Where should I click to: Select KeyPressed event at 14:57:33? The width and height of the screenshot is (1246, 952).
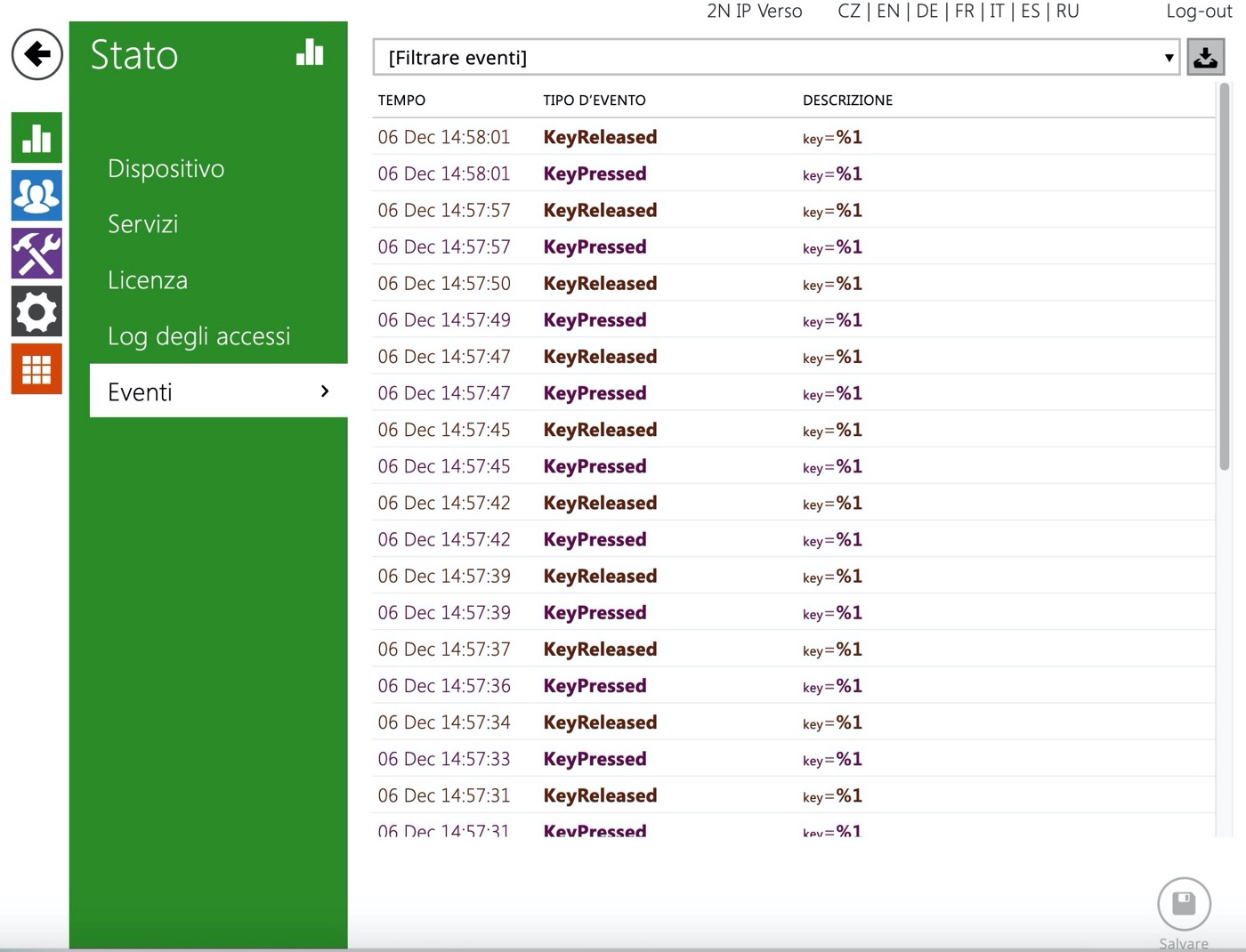(794, 758)
